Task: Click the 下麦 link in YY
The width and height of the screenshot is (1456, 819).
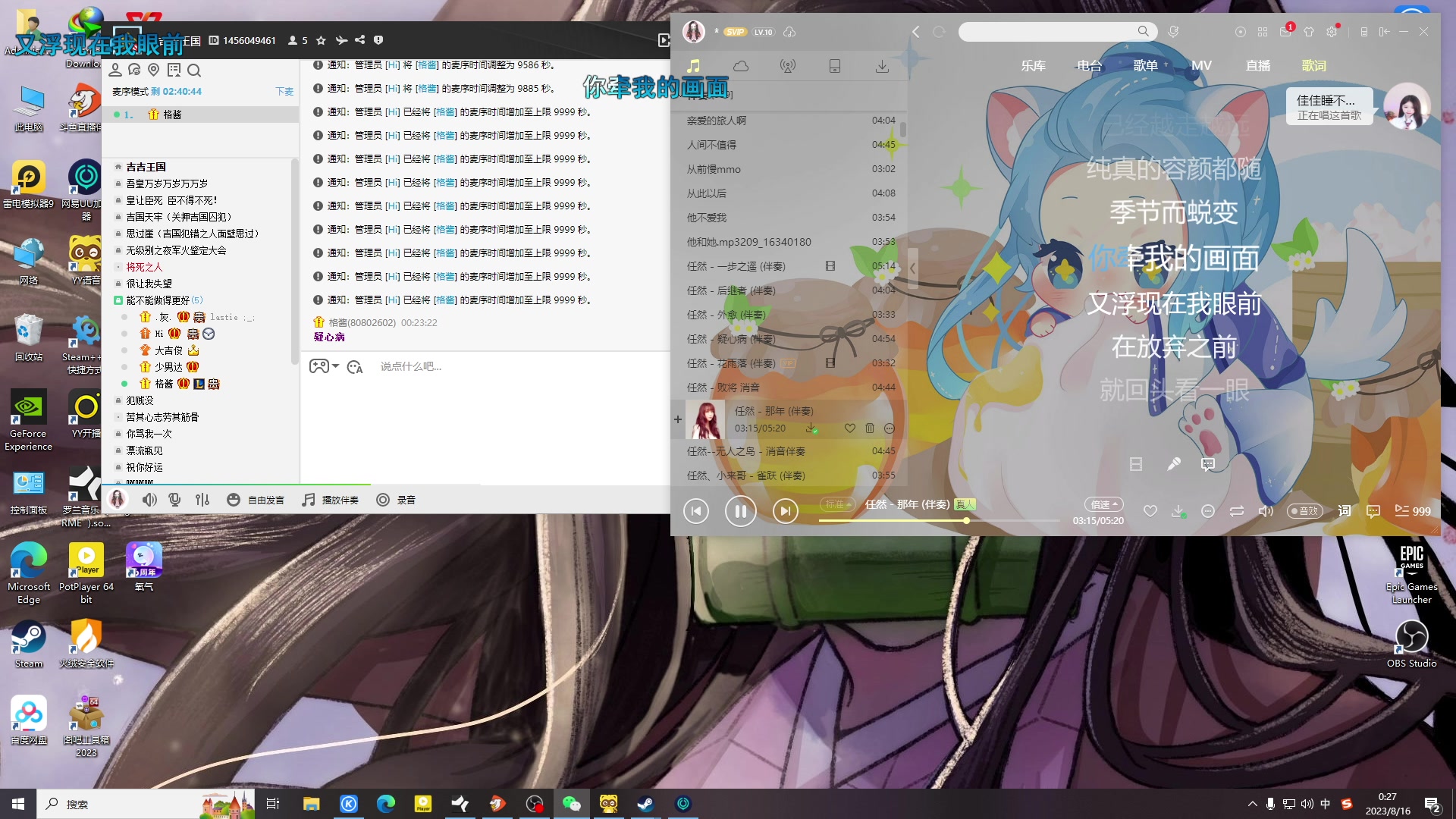Action: click(284, 91)
